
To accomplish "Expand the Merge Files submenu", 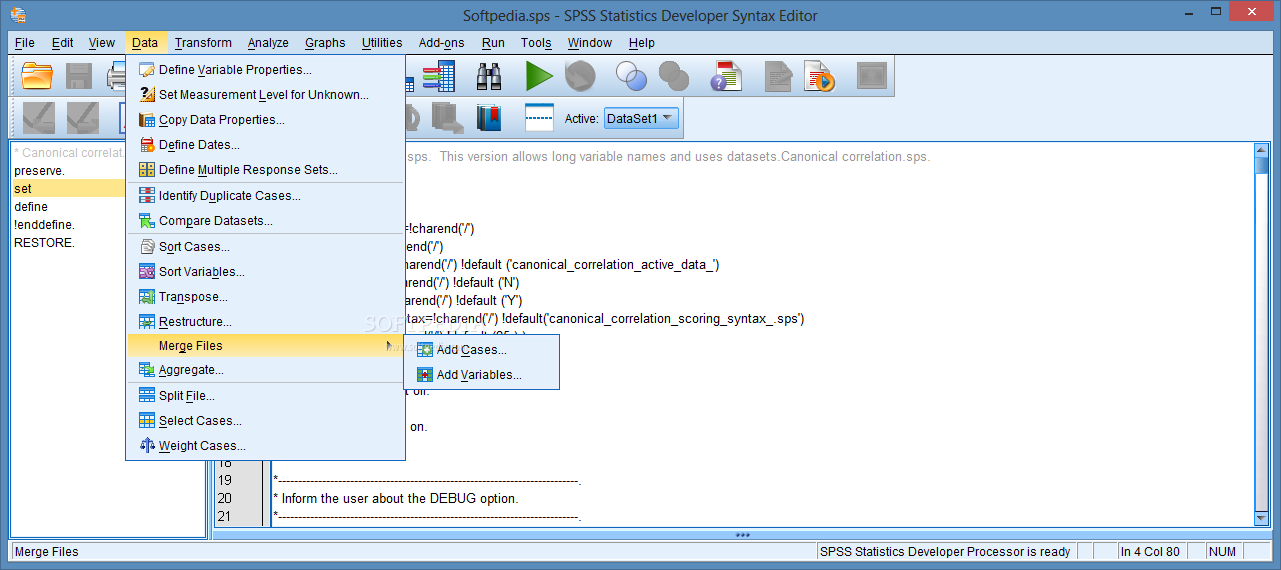I will click(265, 346).
